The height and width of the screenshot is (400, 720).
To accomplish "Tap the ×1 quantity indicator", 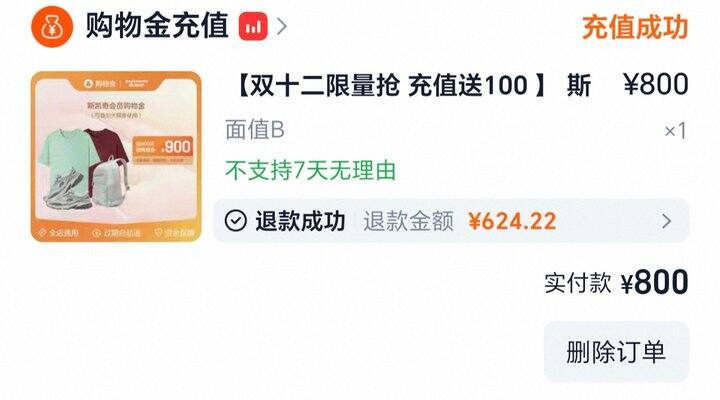I will [675, 131].
